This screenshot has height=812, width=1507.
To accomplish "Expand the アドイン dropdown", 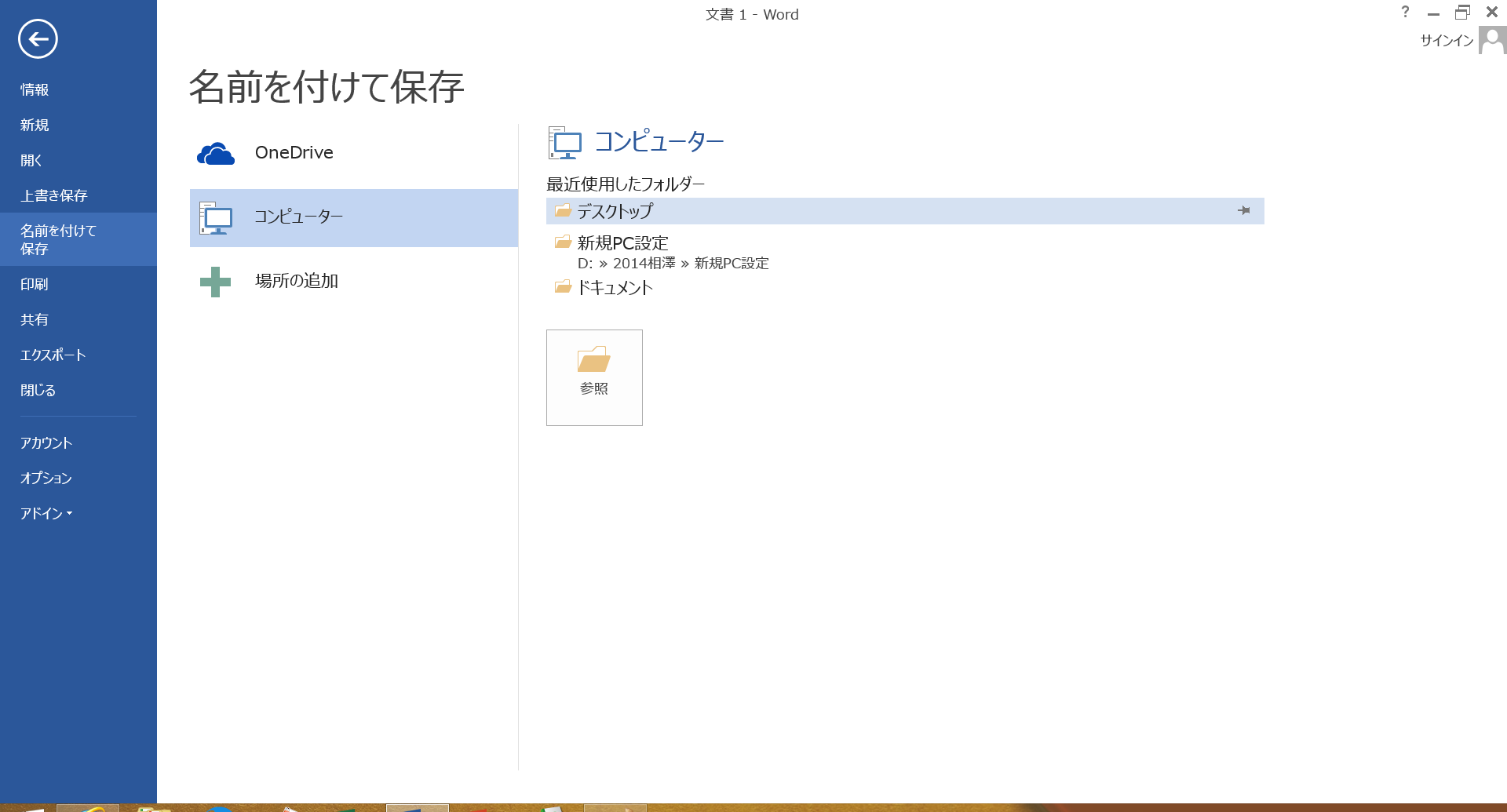I will 78,513.
